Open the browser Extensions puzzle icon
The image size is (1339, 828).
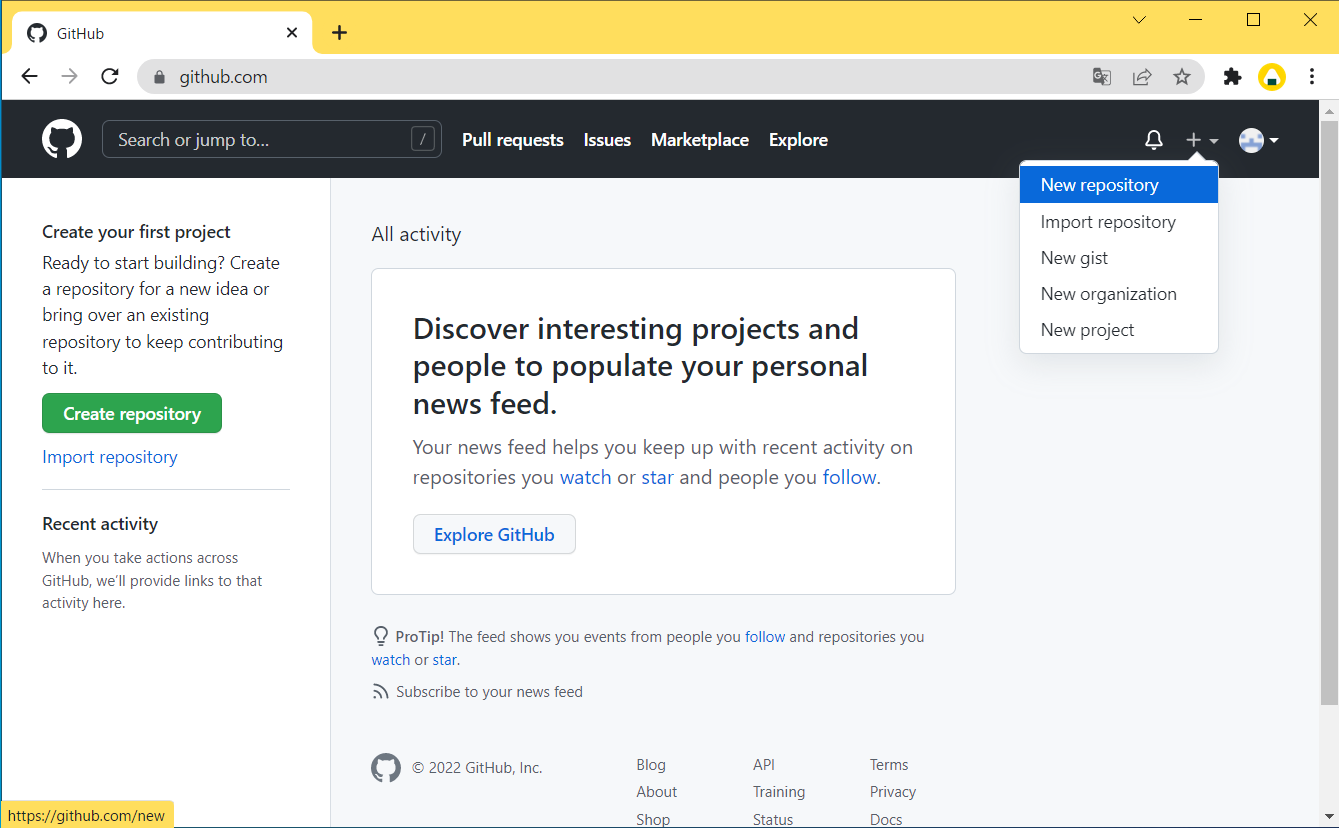coord(1233,77)
